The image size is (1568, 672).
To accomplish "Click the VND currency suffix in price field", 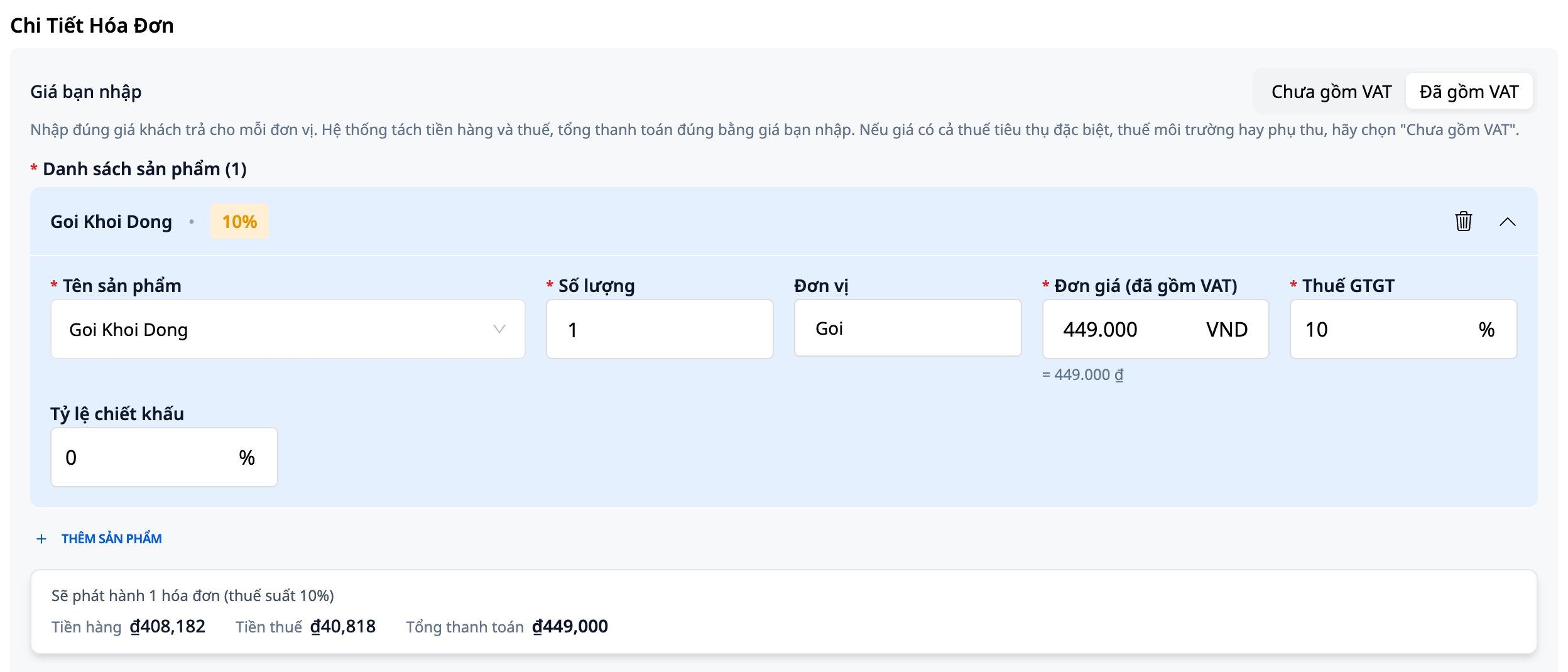I will coord(1226,330).
